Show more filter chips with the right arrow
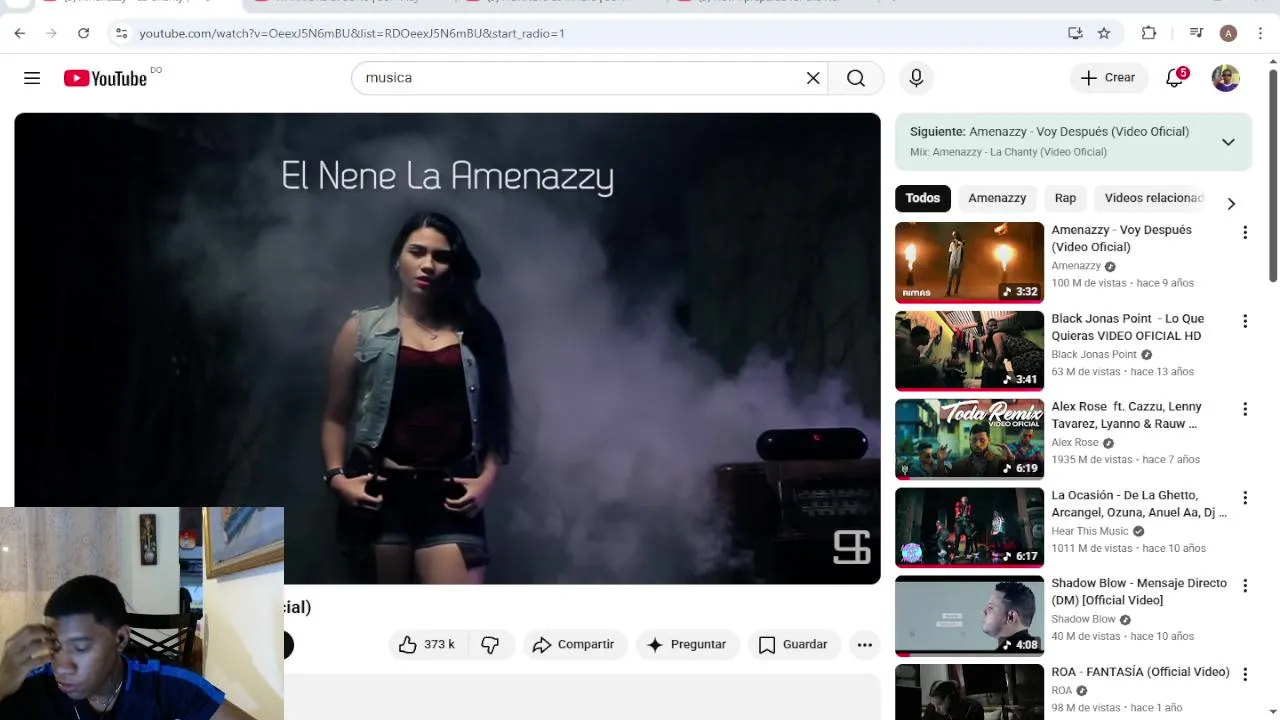The width and height of the screenshot is (1280, 720). click(1231, 203)
